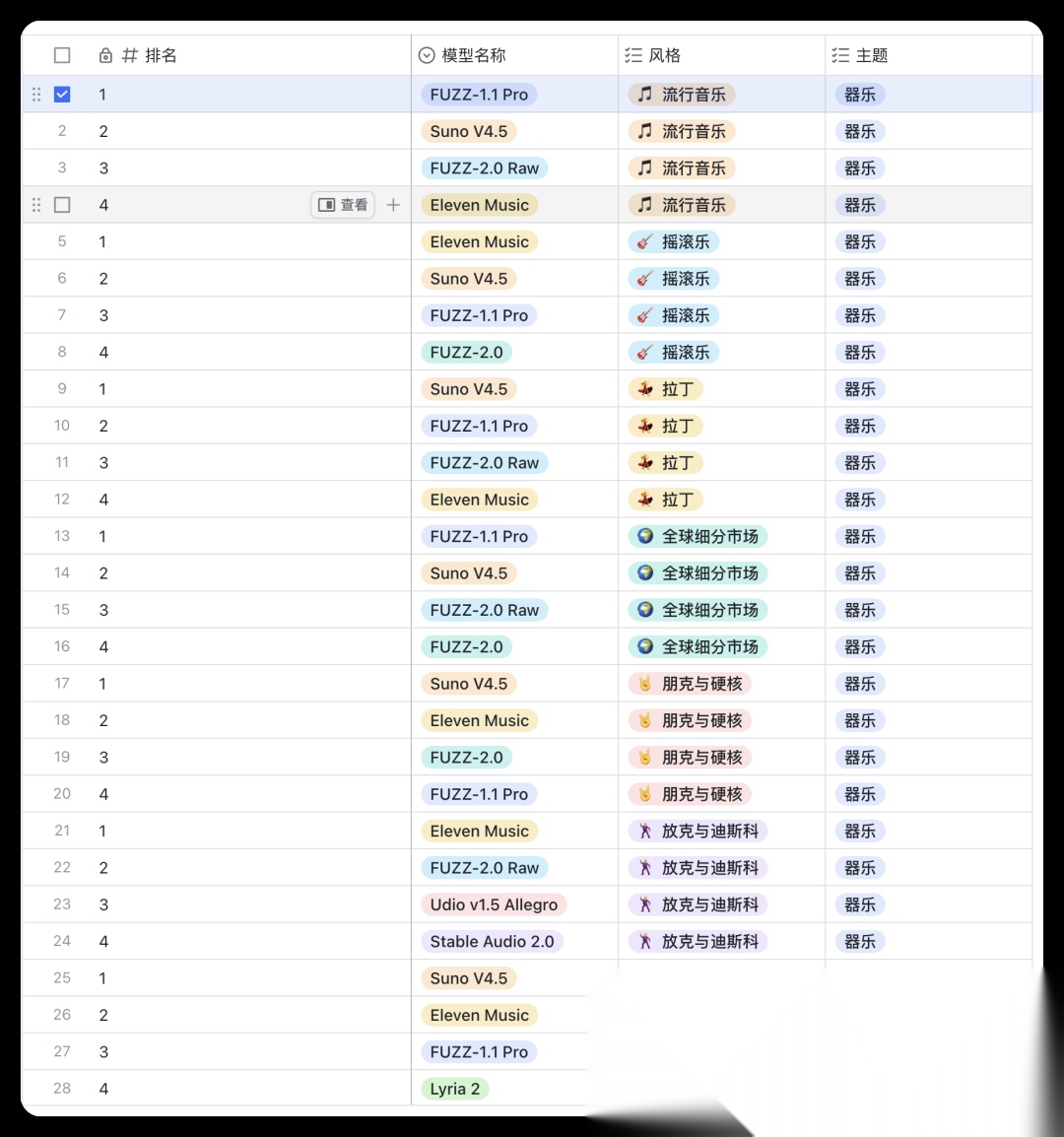Click the number-field icon in 排名 header
This screenshot has height=1137, width=1064.
pyautogui.click(x=130, y=55)
